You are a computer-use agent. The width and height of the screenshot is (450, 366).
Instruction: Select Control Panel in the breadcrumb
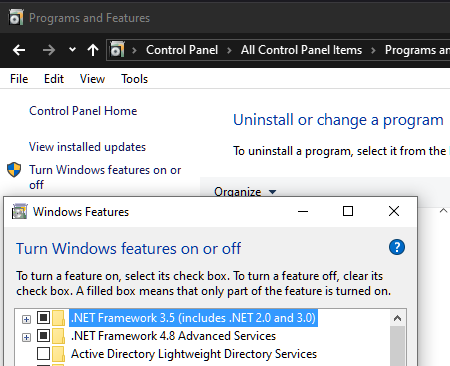(x=182, y=50)
